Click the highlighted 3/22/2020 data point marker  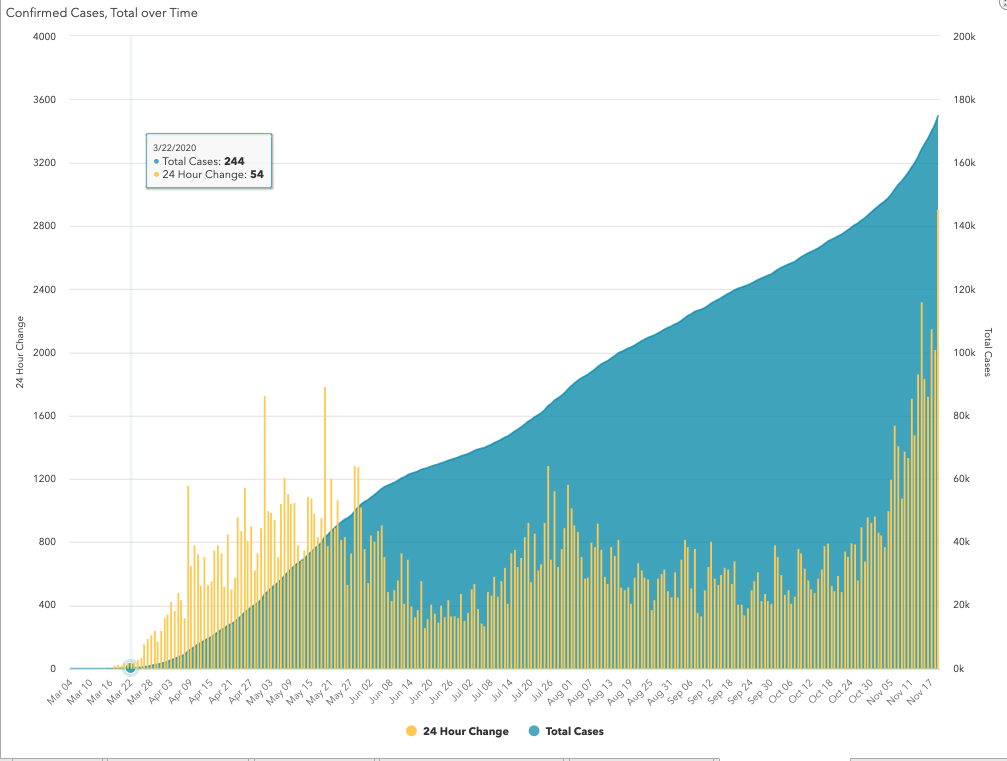coord(130,666)
